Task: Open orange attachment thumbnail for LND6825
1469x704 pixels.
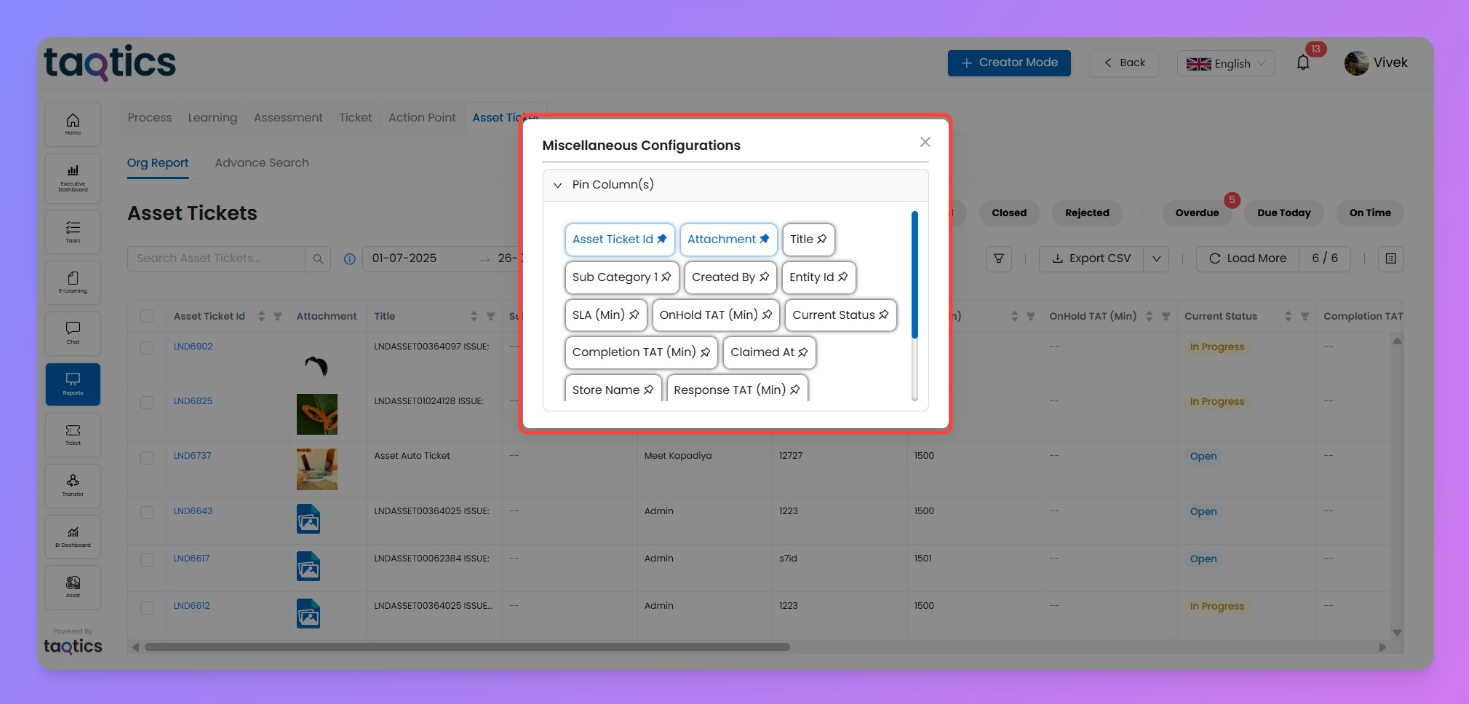Action: (x=317, y=414)
